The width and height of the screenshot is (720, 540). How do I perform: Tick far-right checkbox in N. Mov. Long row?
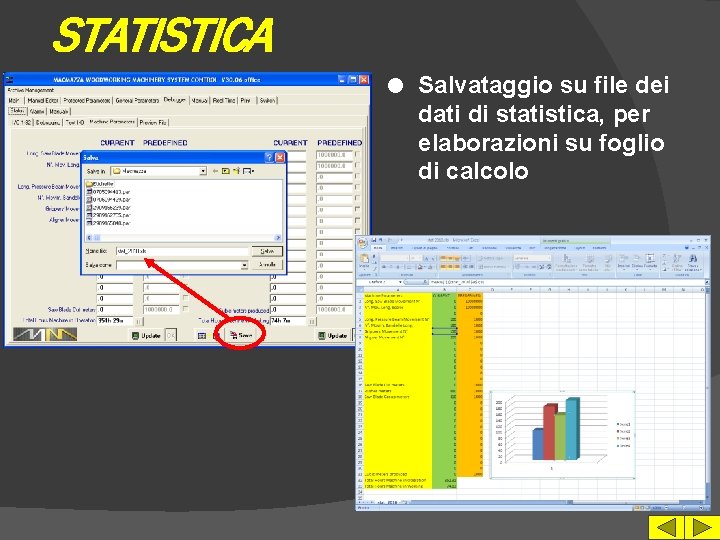pos(357,165)
